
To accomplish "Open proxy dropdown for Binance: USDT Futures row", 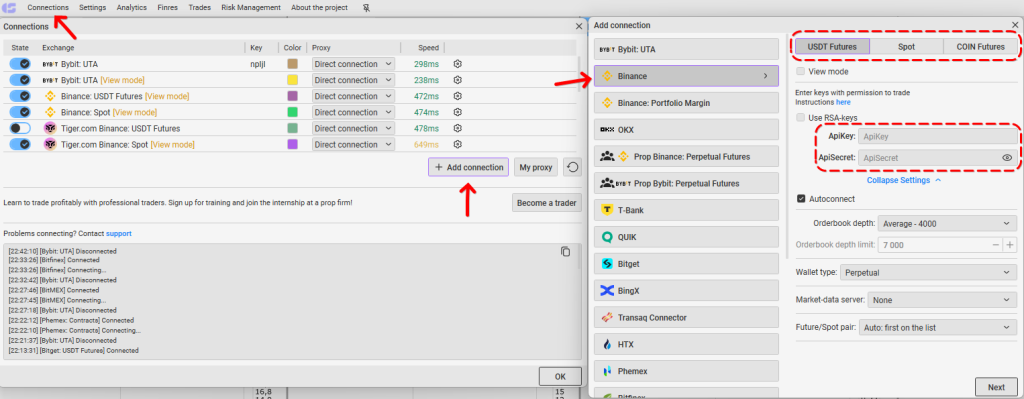I will pos(353,96).
